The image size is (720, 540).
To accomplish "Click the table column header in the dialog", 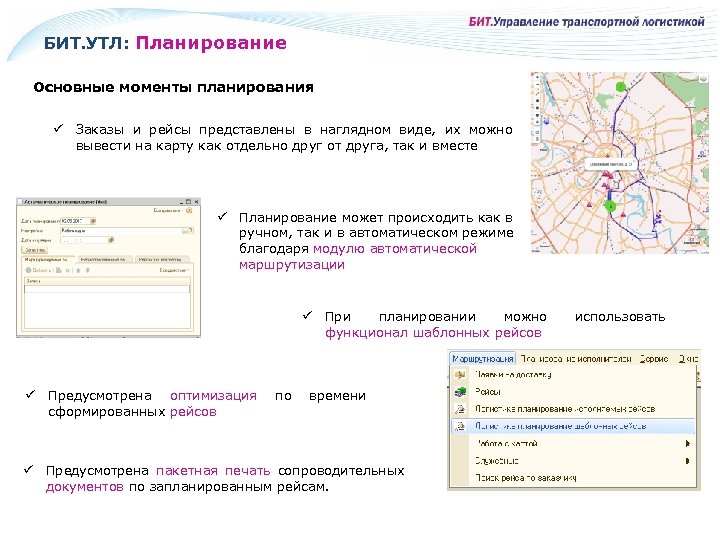I will pyautogui.click(x=107, y=281).
